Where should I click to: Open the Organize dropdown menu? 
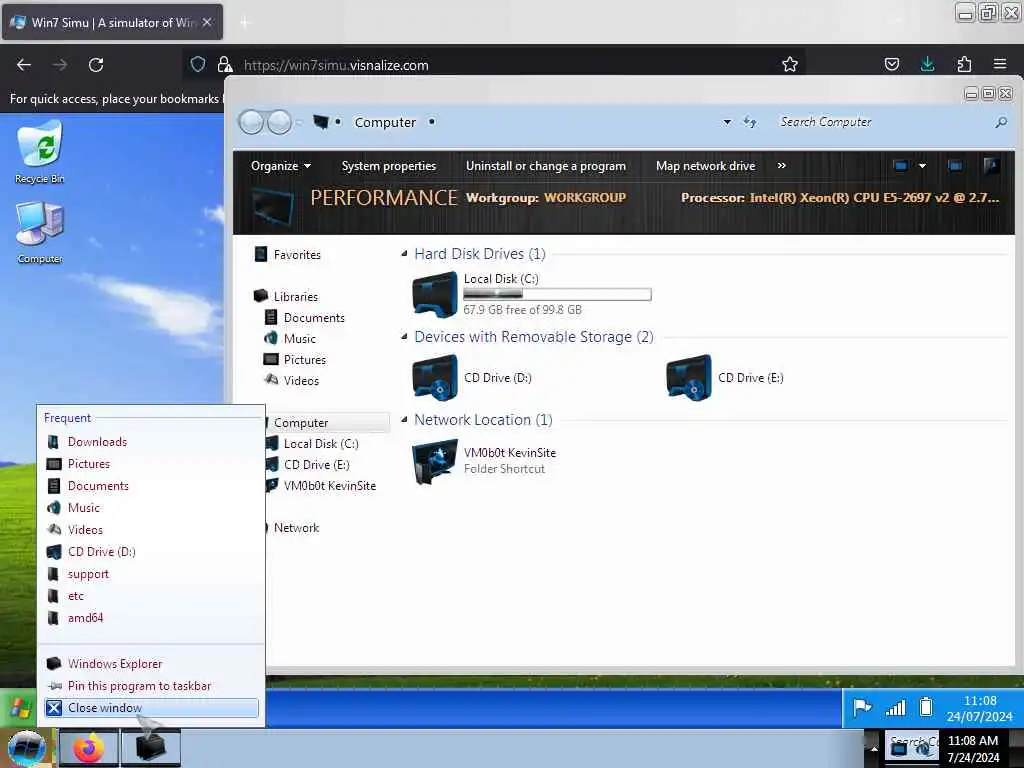281,166
